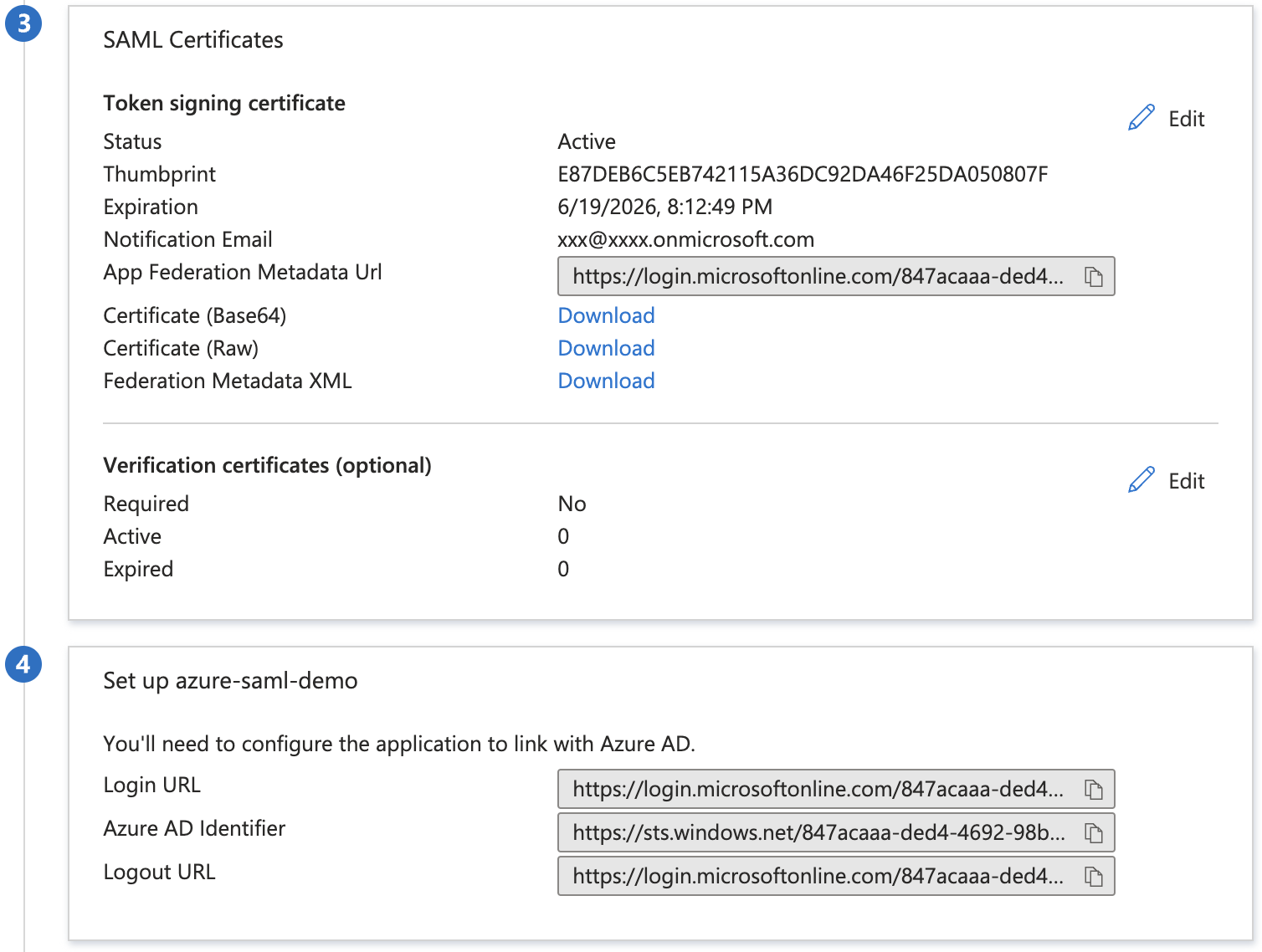Click the Set up azure-saml-demo heading
The width and height of the screenshot is (1262, 952).
(x=230, y=681)
